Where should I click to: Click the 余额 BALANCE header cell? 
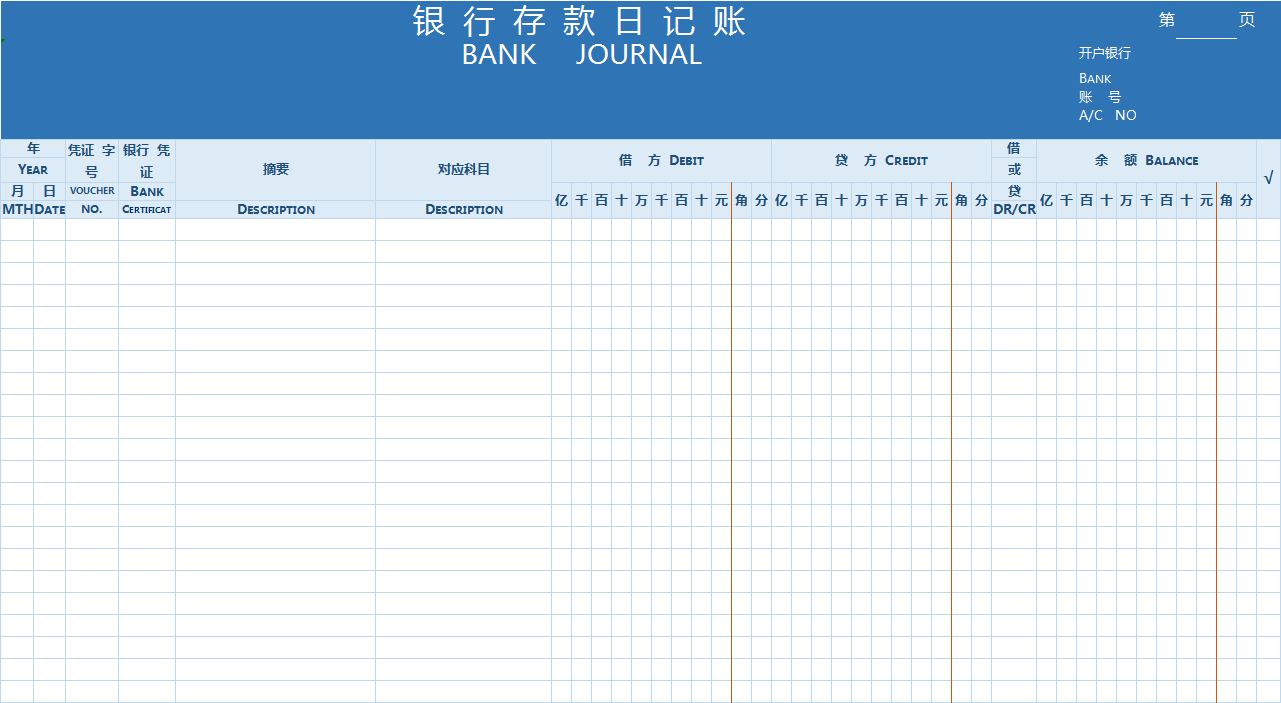[x=1145, y=159]
